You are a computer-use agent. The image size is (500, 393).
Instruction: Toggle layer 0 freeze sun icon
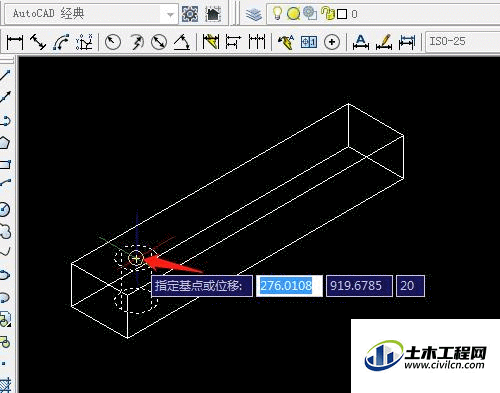[293, 14]
